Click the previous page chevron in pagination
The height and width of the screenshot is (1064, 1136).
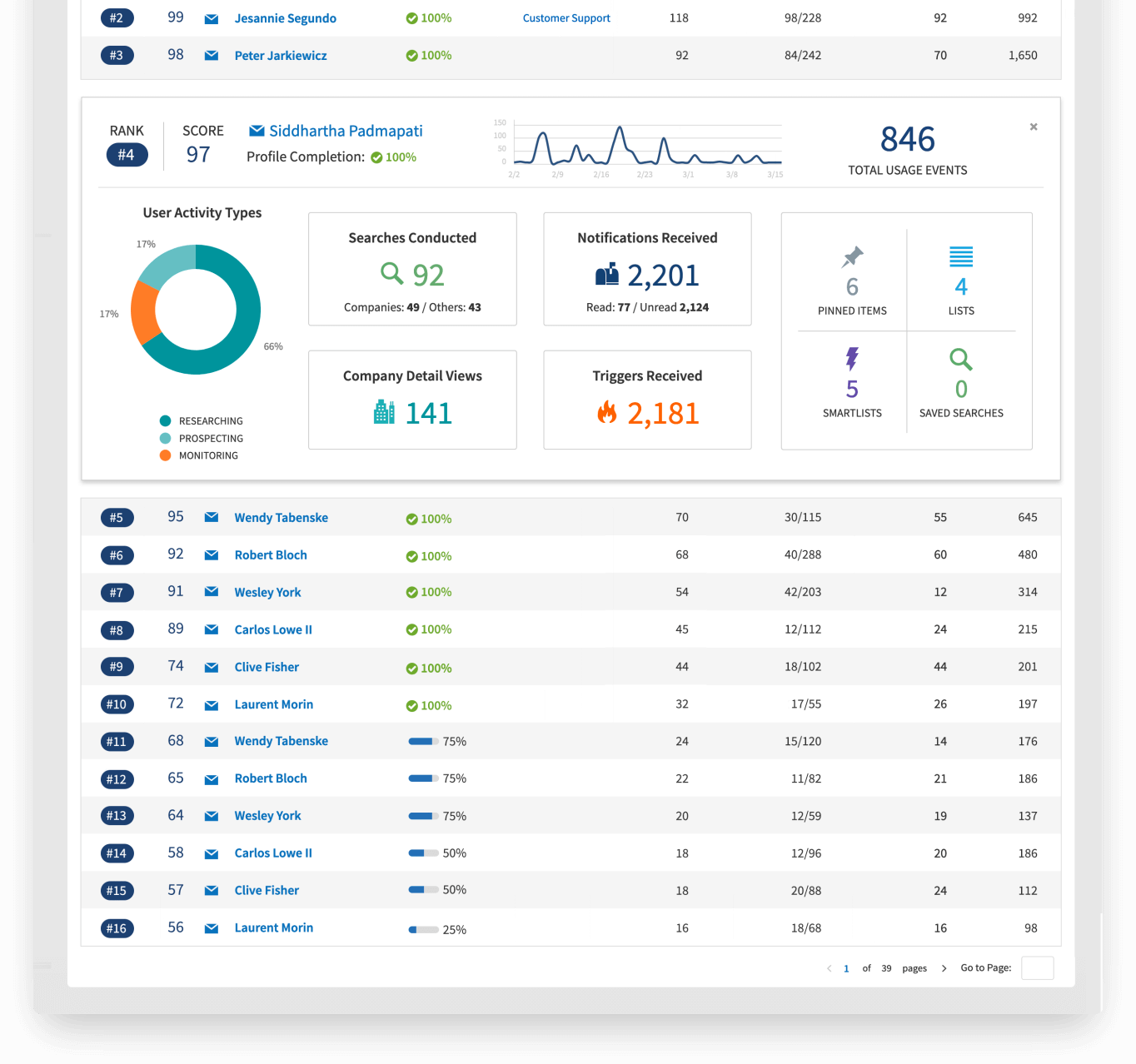[x=830, y=968]
